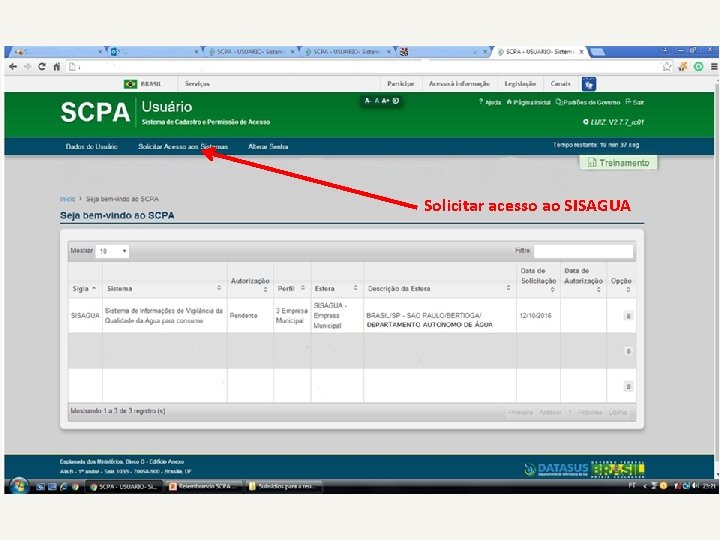Click trash icon in the last table row
Screen dimensions: 720x540
(628, 387)
